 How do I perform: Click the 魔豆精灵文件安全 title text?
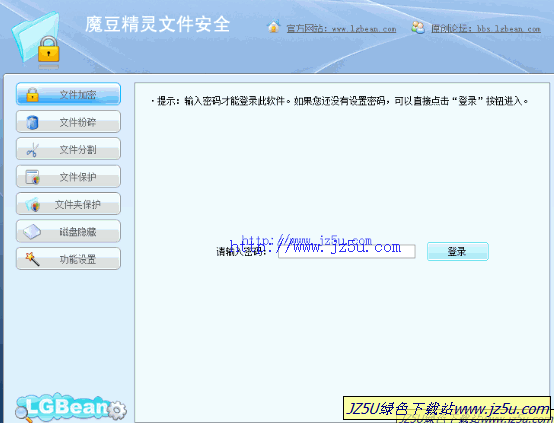[158, 24]
